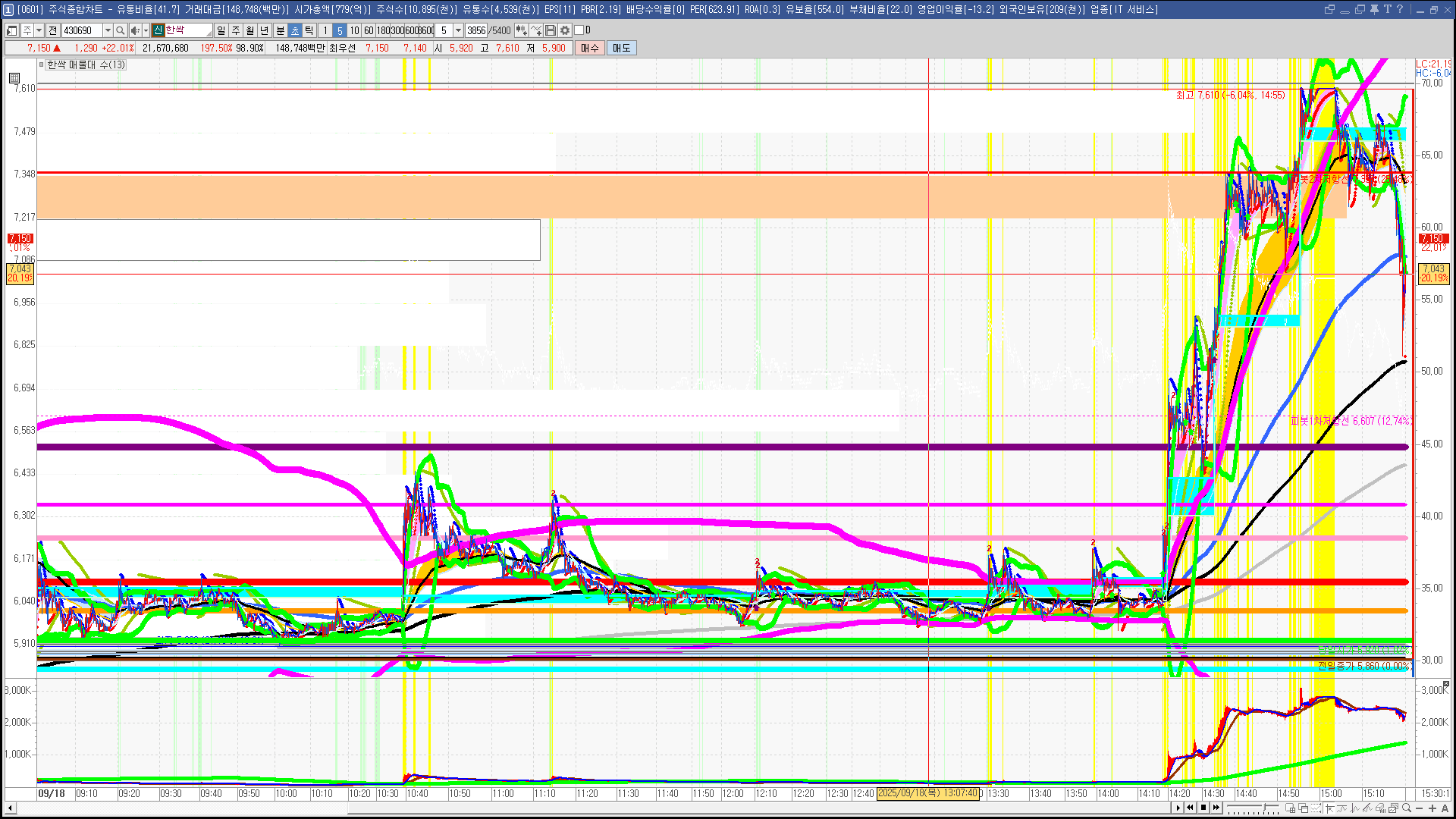Click the bottom-right magnifier zoom icon

(1407, 808)
